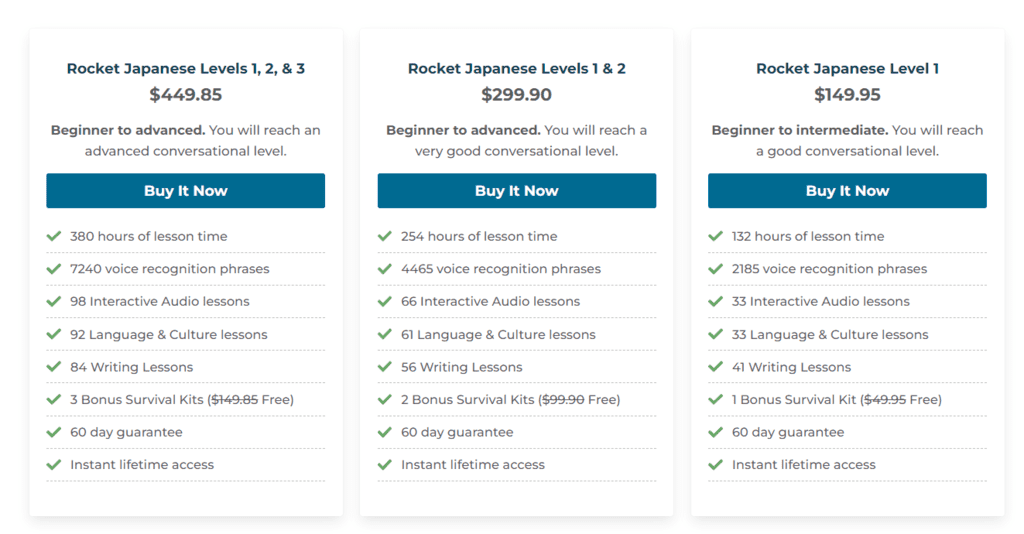Click the Rocket Japanese Level 1 title
1024x534 pixels.
click(847, 69)
